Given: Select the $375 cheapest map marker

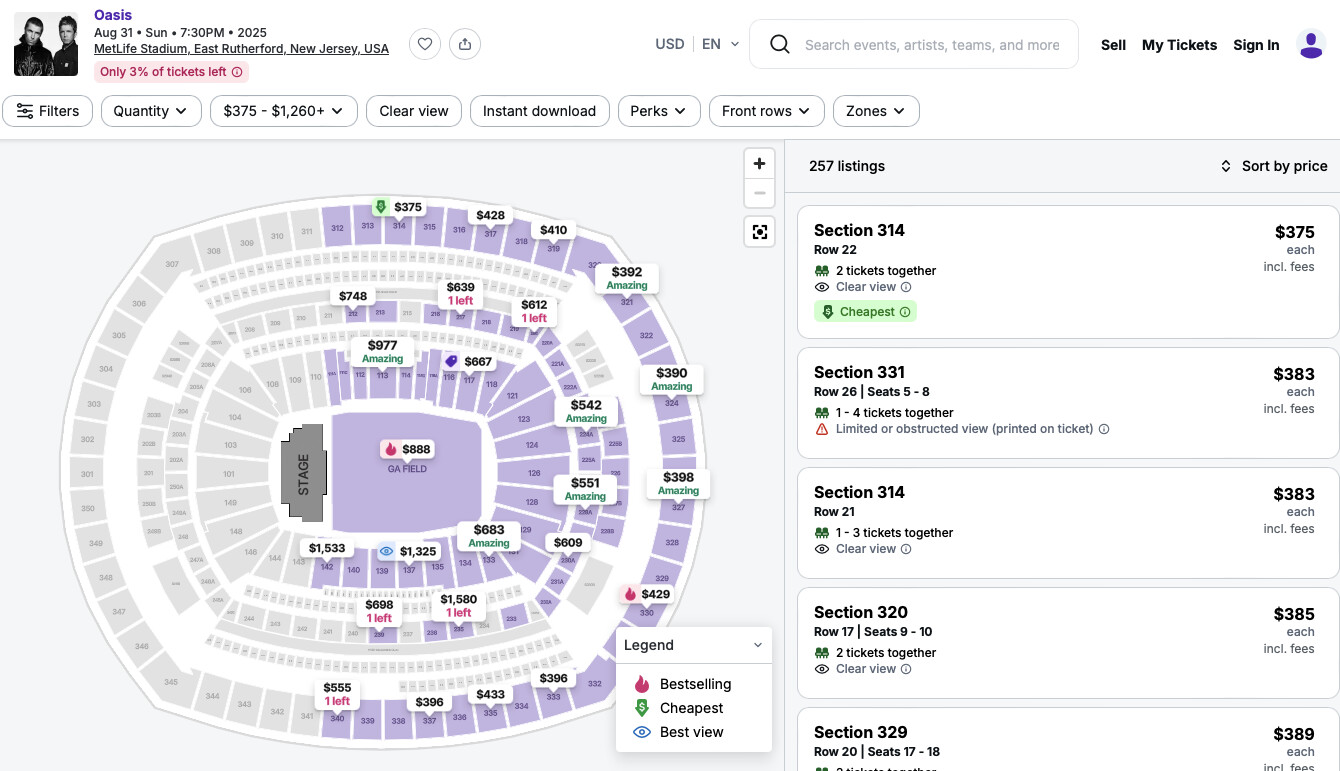Looking at the screenshot, I should (398, 207).
